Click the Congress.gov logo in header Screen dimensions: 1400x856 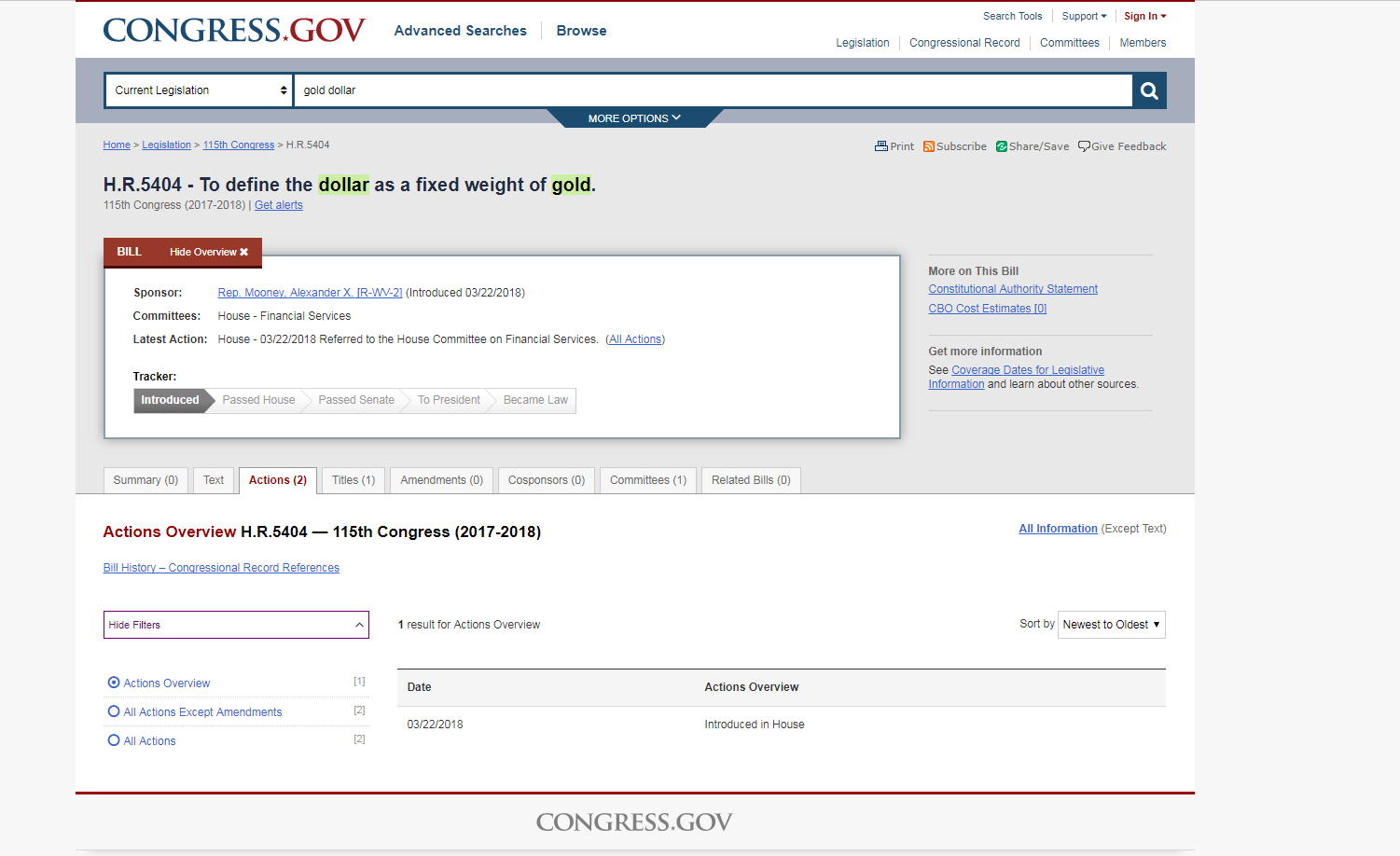click(234, 31)
